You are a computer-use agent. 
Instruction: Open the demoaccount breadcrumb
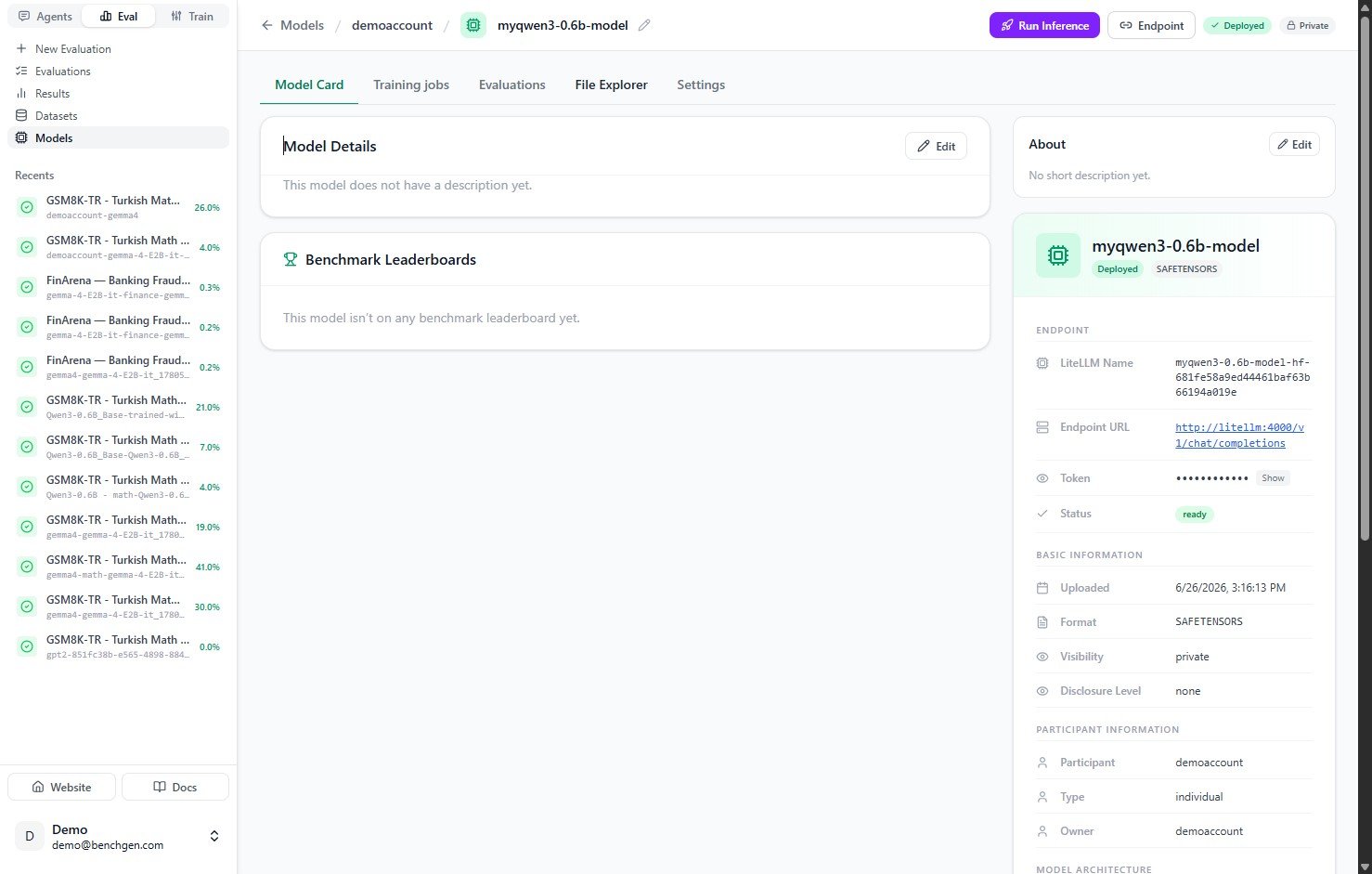coord(392,25)
